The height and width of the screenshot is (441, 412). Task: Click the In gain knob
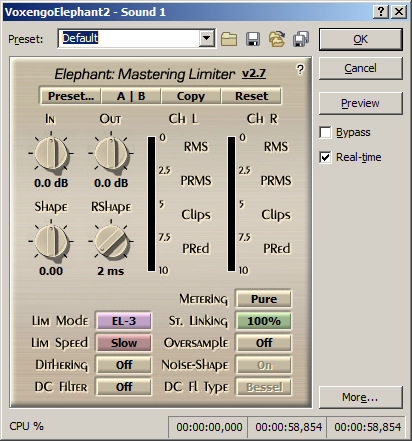(x=51, y=154)
